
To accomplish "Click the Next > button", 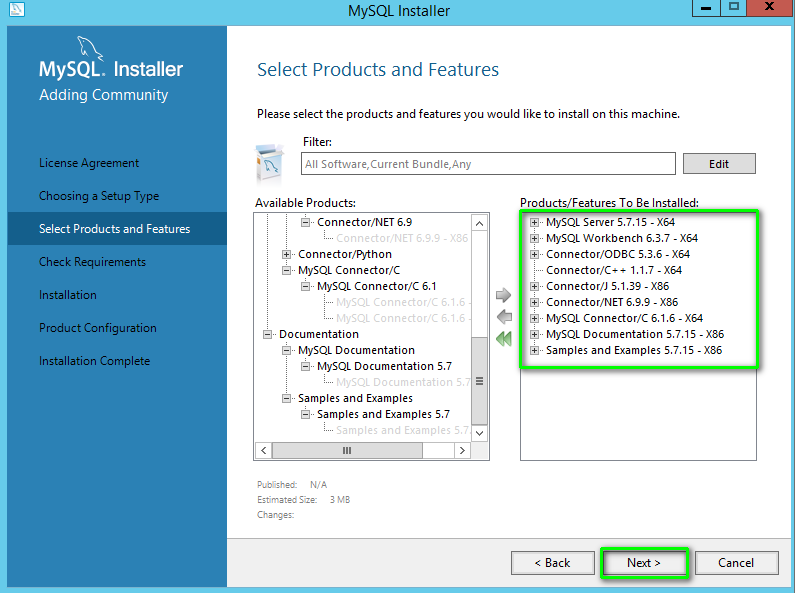I will 643,563.
